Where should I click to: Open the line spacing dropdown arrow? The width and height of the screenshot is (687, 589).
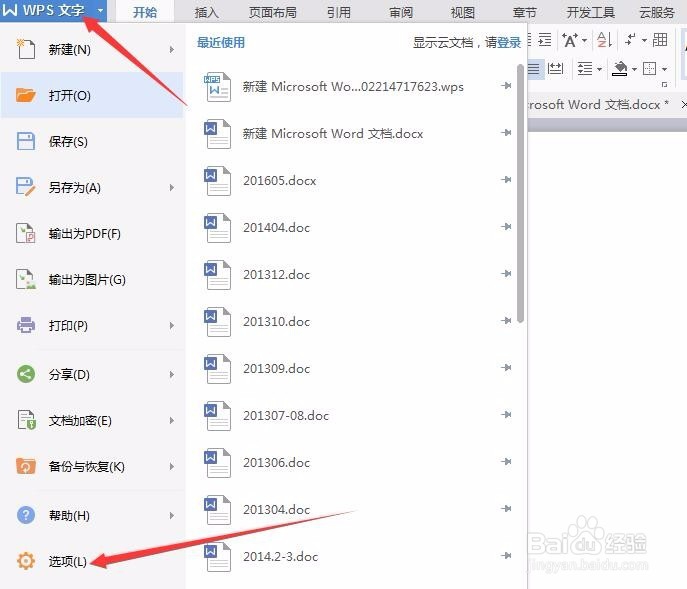pos(599,69)
